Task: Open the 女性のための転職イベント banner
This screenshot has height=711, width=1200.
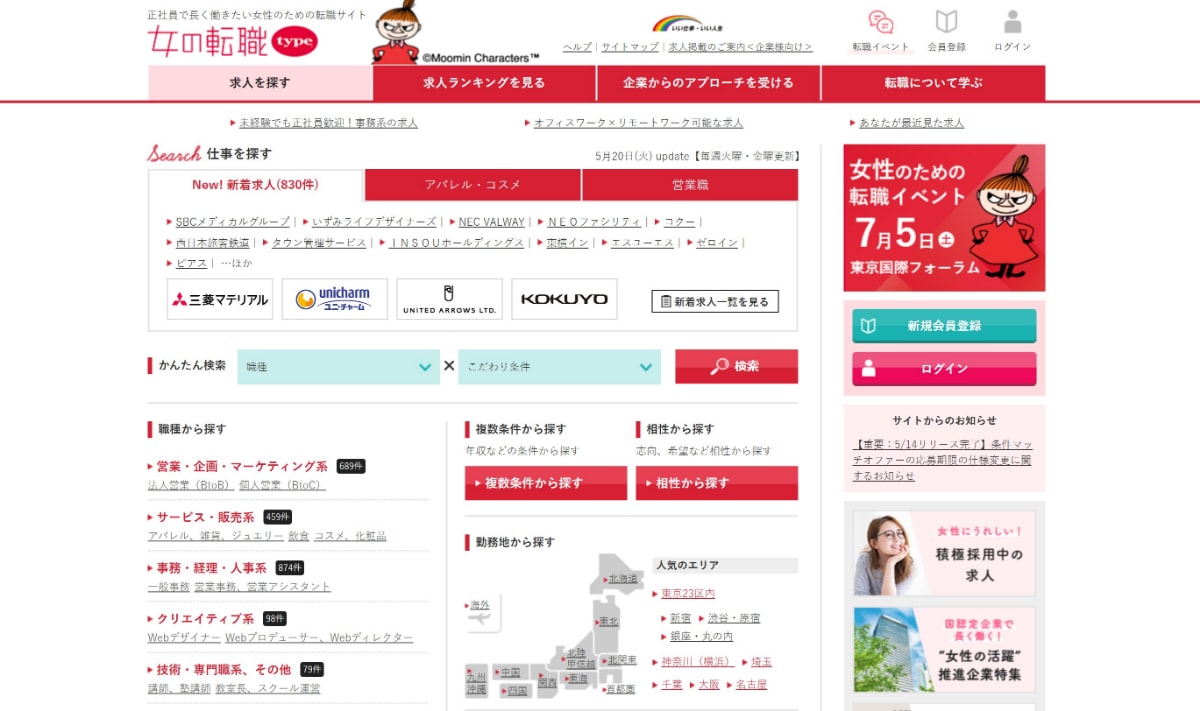Action: tap(944, 217)
